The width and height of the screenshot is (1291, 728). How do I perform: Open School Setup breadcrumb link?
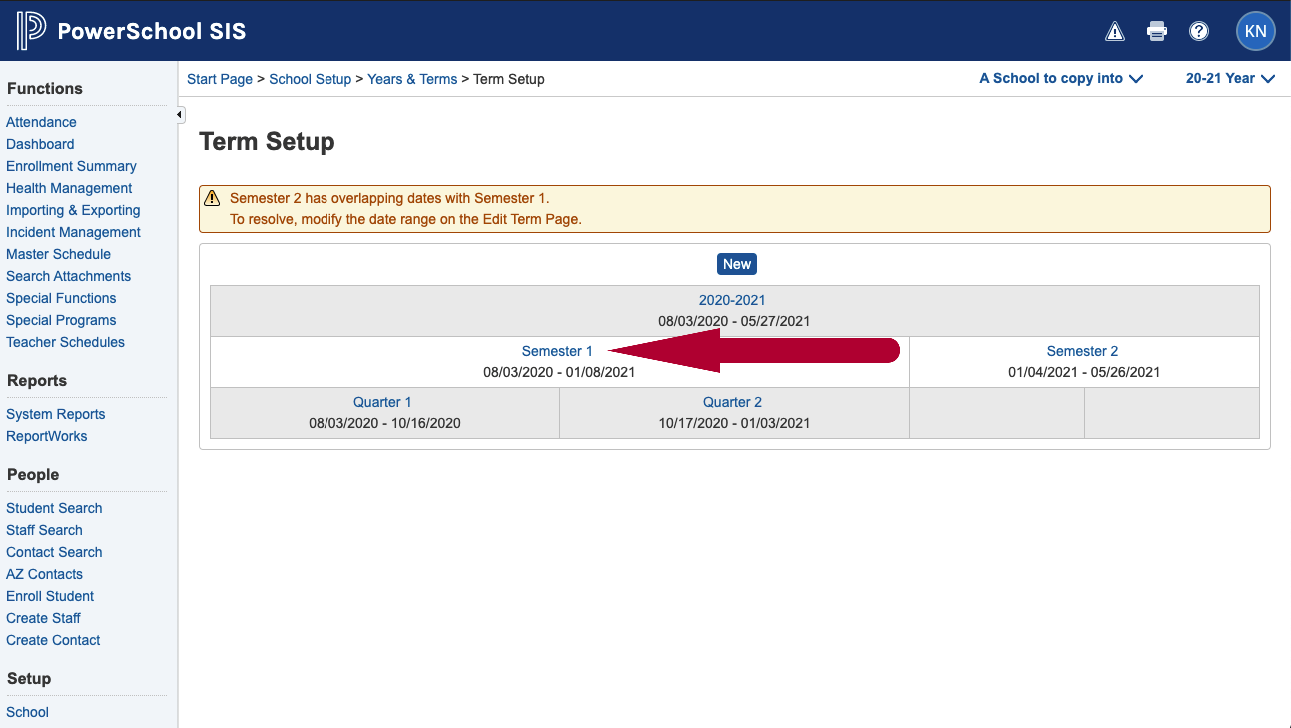pos(310,79)
